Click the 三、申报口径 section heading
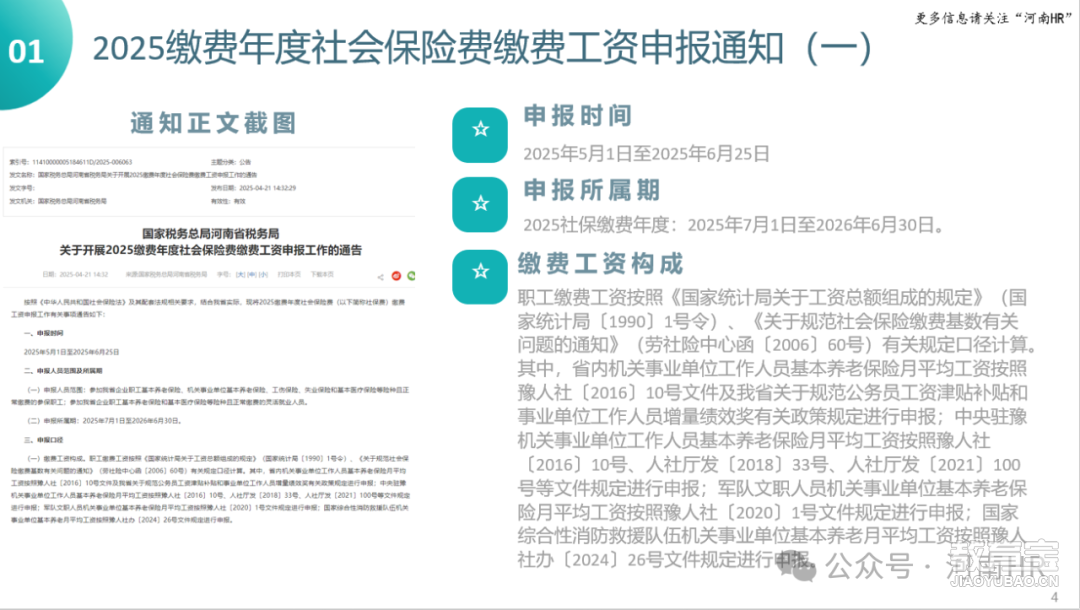The width and height of the screenshot is (1080, 610). click(43, 440)
